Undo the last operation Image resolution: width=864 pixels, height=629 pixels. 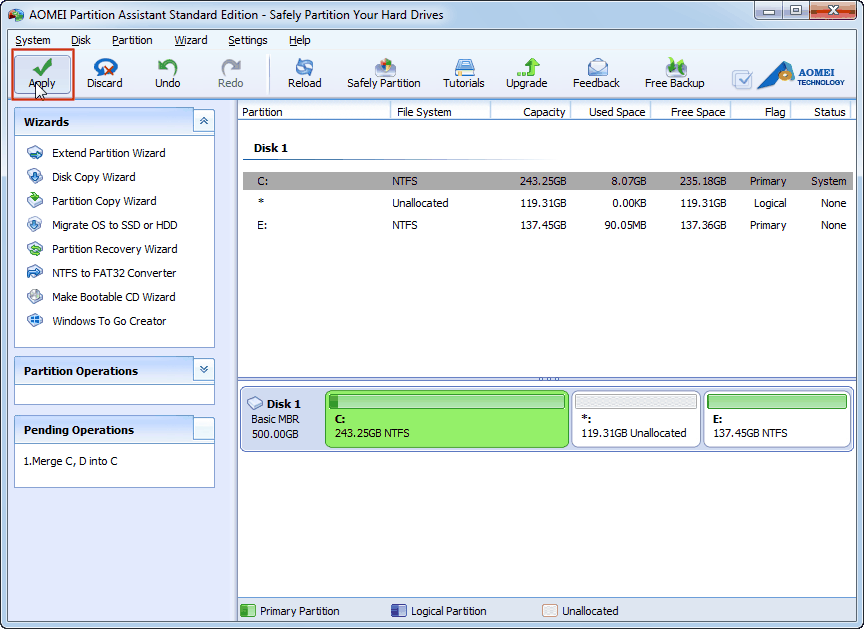[168, 74]
